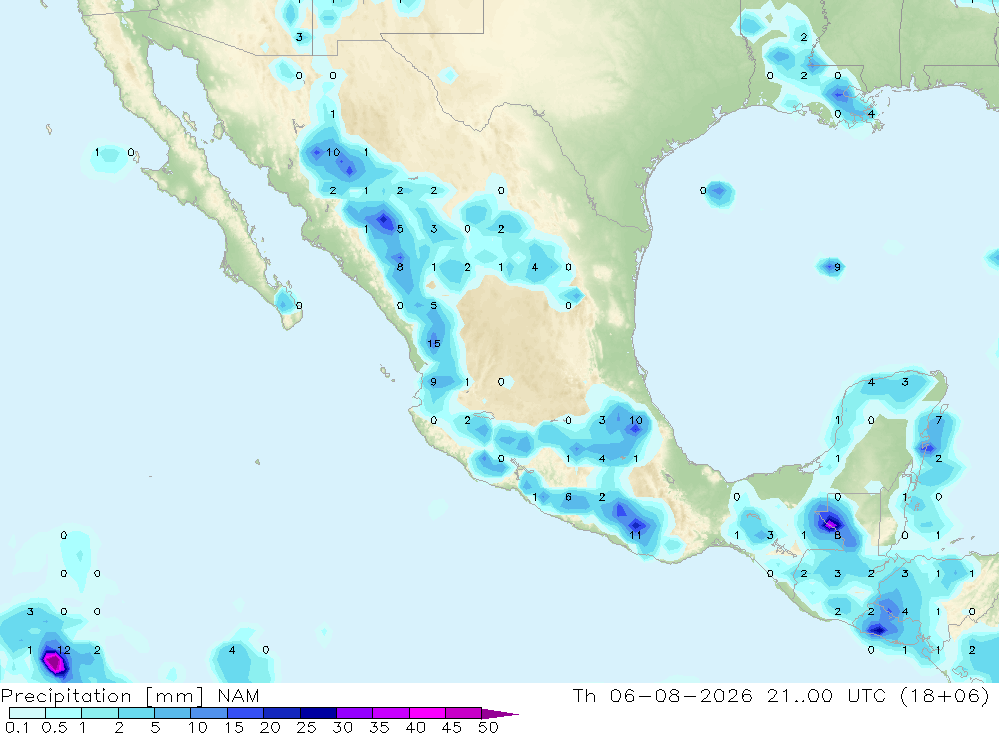The width and height of the screenshot is (1000, 733).
Task: Select the 2–5 mm legend swatch
Action: click(x=136, y=713)
